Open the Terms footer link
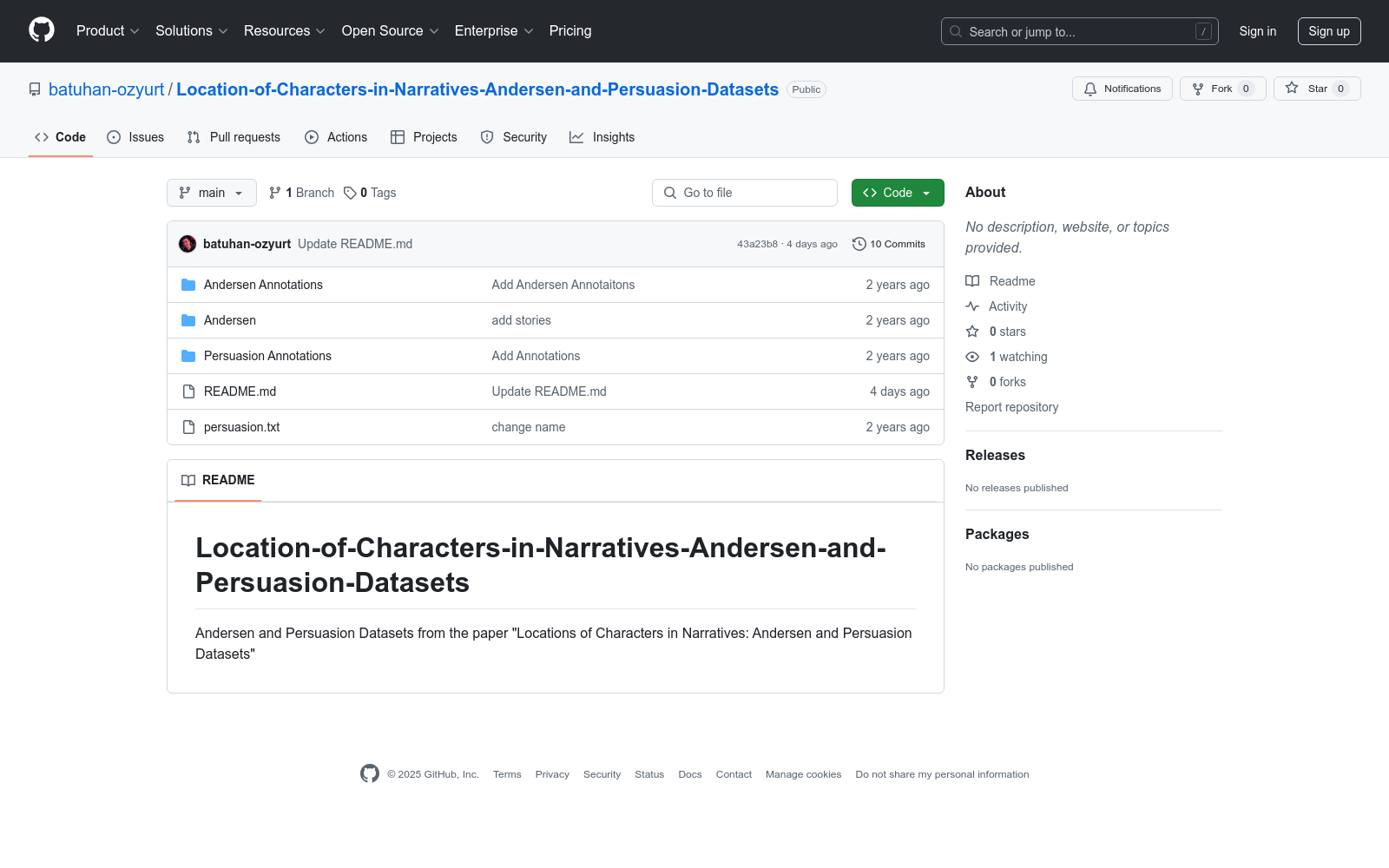This screenshot has height=868, width=1389. [507, 774]
